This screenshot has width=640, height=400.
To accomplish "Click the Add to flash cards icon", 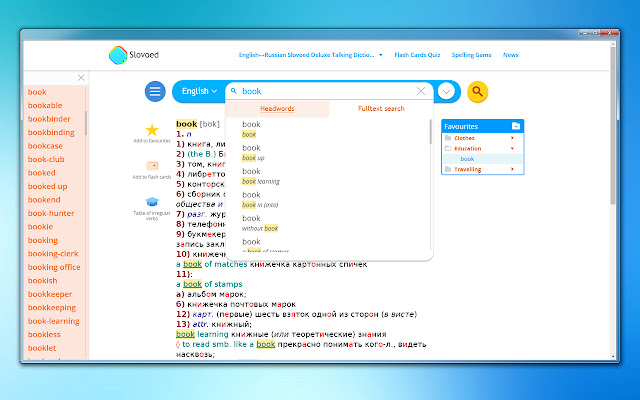I will click(x=152, y=166).
